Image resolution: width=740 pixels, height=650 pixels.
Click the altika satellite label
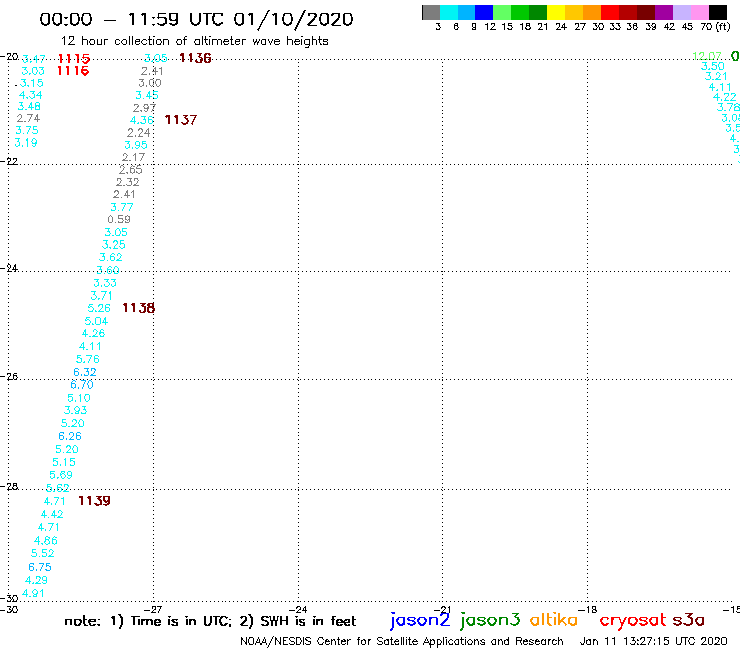(x=554, y=620)
